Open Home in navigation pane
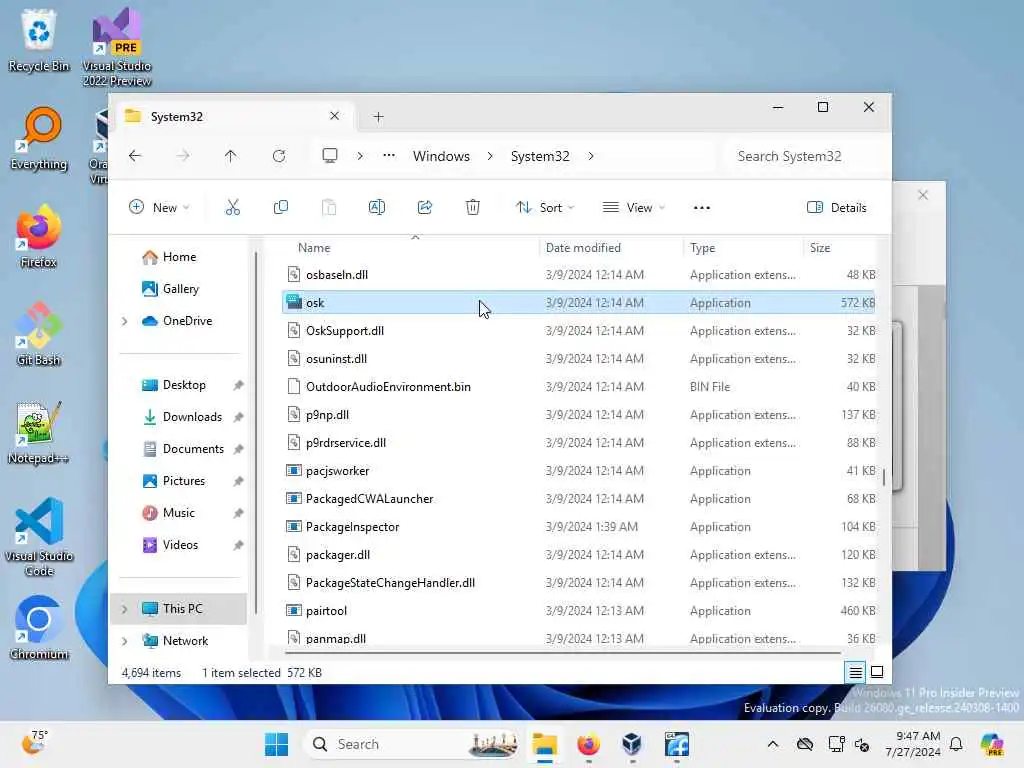This screenshot has width=1024, height=768. click(x=169, y=257)
